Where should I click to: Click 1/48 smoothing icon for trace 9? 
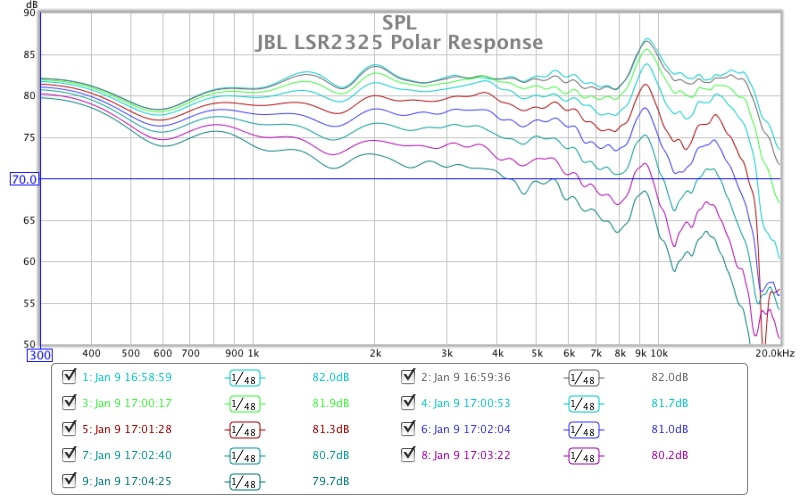(244, 482)
